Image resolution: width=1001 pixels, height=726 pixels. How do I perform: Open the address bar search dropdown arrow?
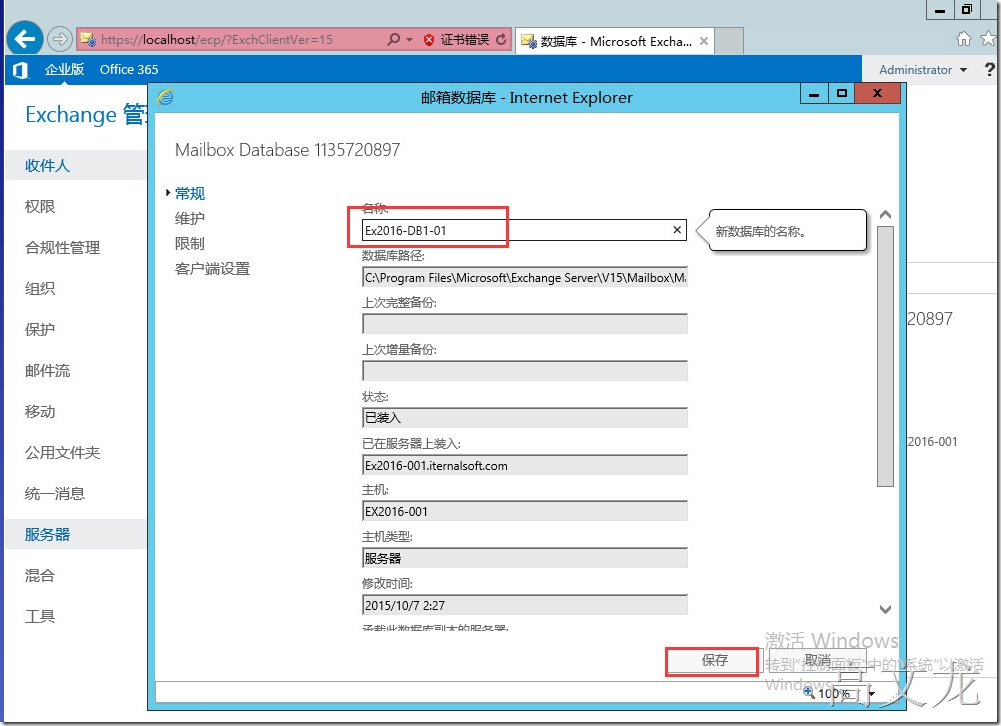tap(409, 40)
